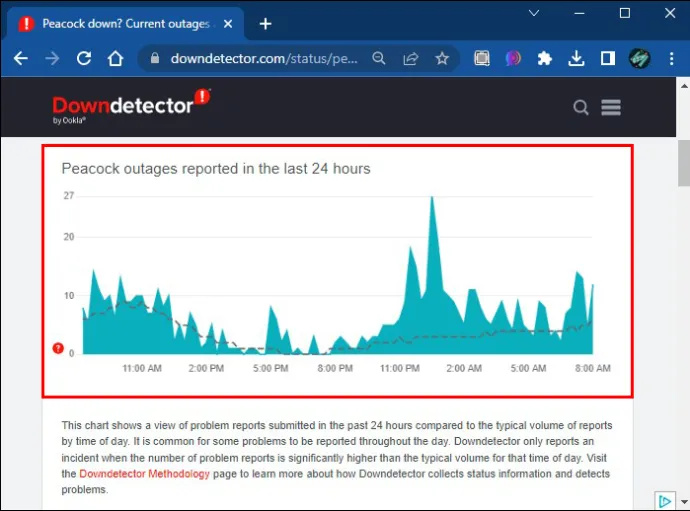Image resolution: width=690 pixels, height=511 pixels.
Task: Share this page from the address bar
Action: (x=410, y=58)
